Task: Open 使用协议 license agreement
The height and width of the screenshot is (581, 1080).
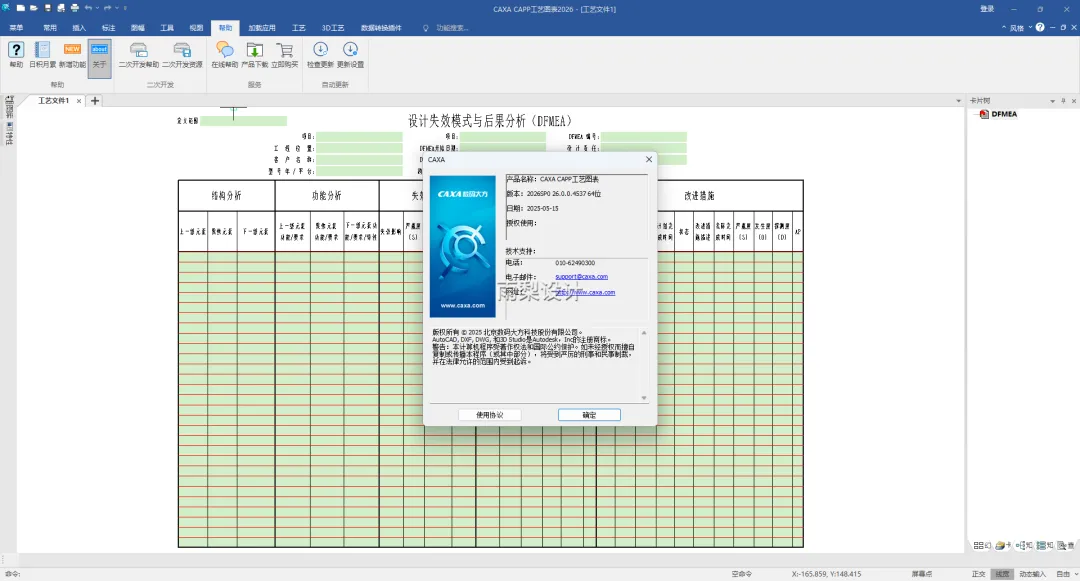Action: [x=490, y=415]
